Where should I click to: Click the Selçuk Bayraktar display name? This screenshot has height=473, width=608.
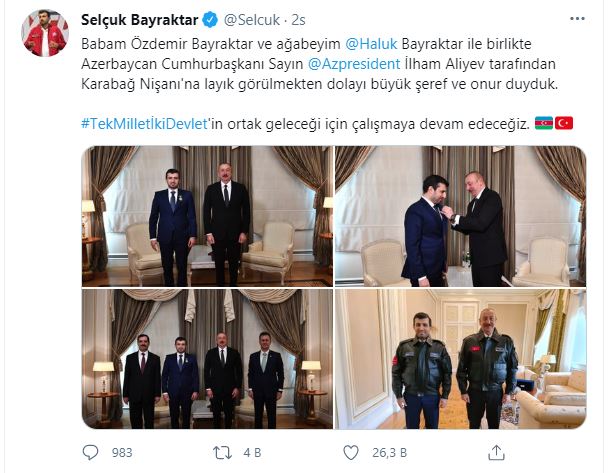point(140,20)
